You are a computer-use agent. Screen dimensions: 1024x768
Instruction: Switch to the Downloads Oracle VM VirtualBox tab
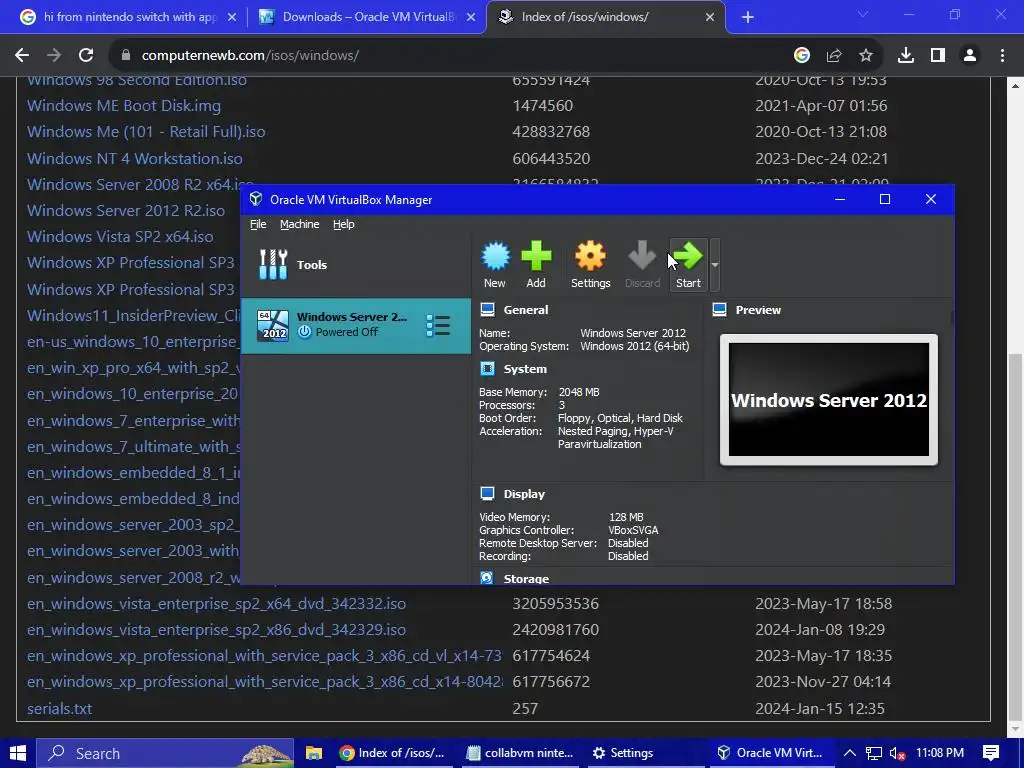tap(367, 17)
